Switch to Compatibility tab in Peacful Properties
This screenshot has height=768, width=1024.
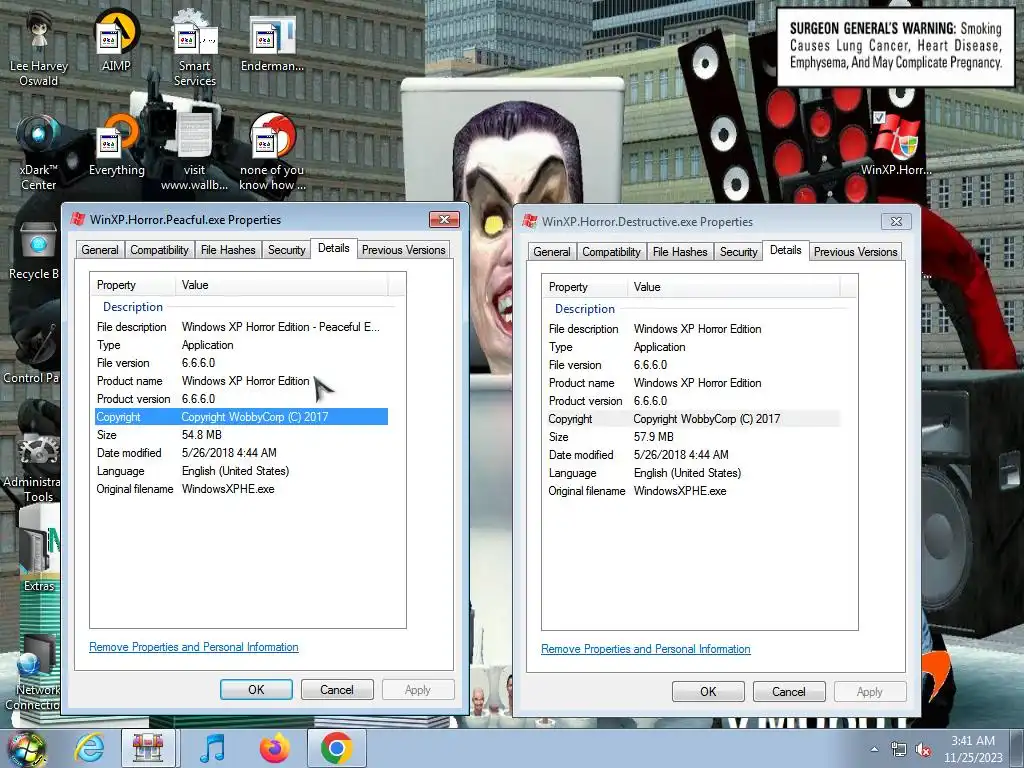point(159,249)
